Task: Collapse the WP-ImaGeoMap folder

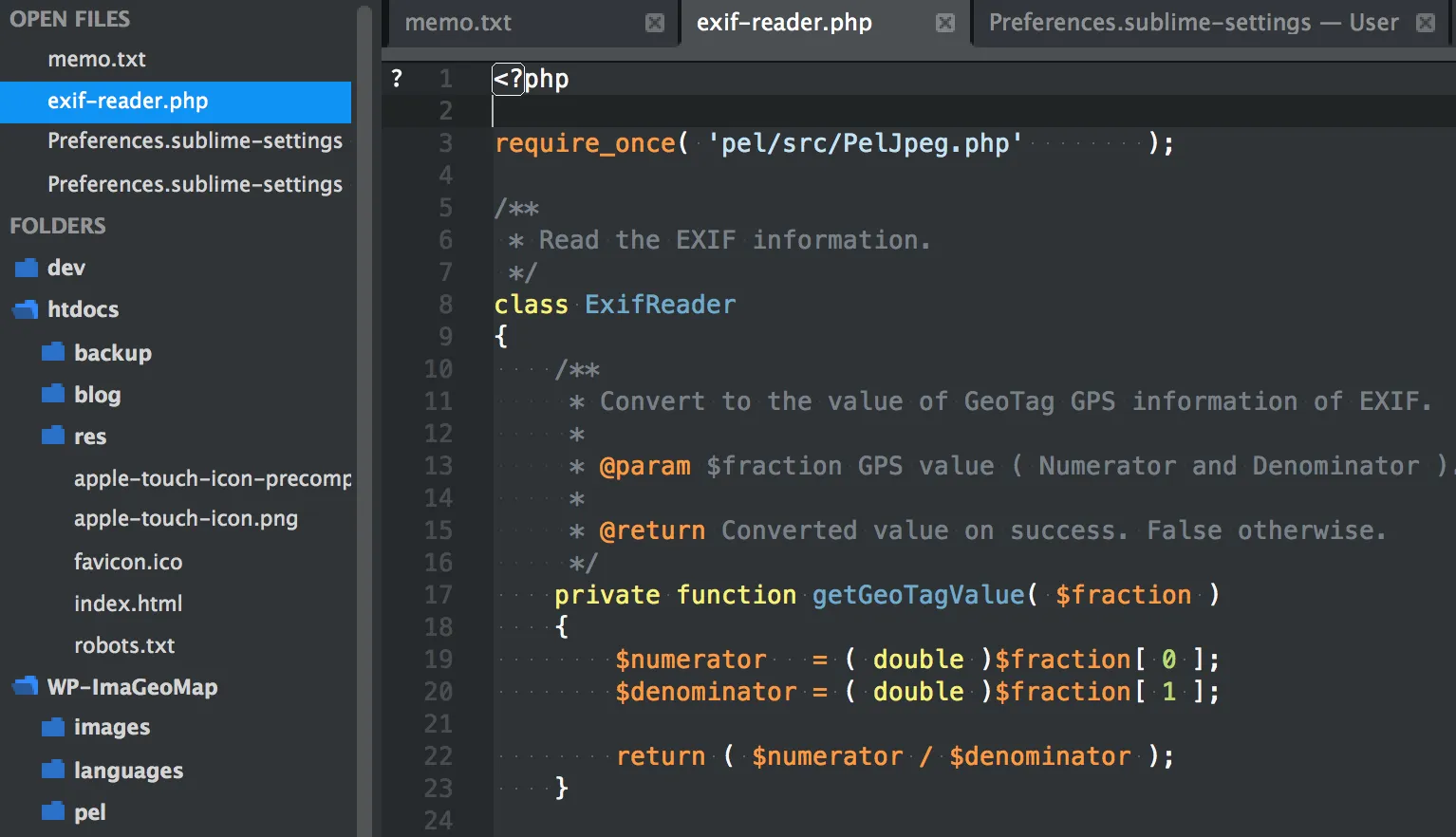Action: click(27, 687)
